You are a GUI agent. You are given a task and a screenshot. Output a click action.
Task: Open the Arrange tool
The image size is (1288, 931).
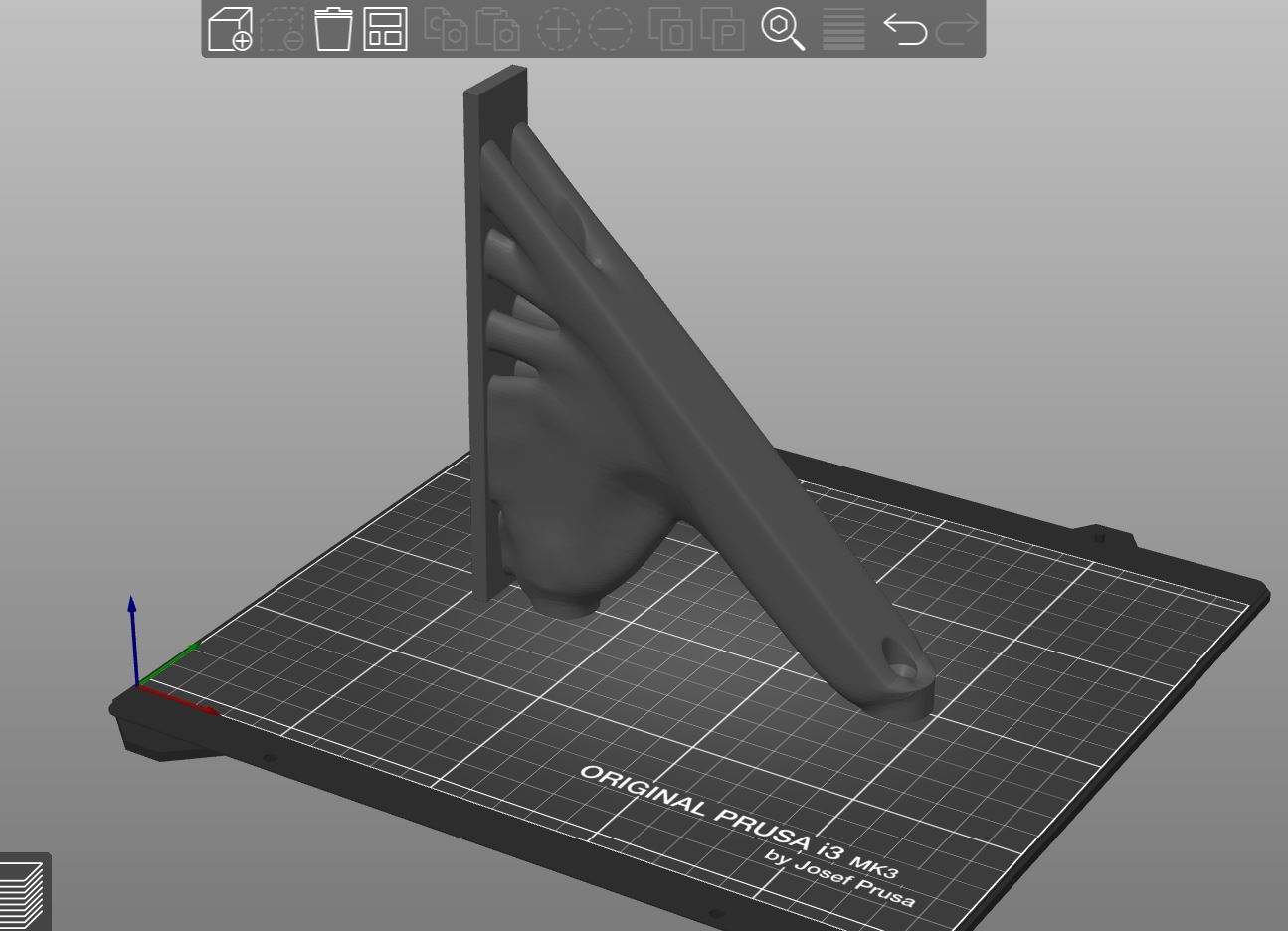tap(386, 30)
